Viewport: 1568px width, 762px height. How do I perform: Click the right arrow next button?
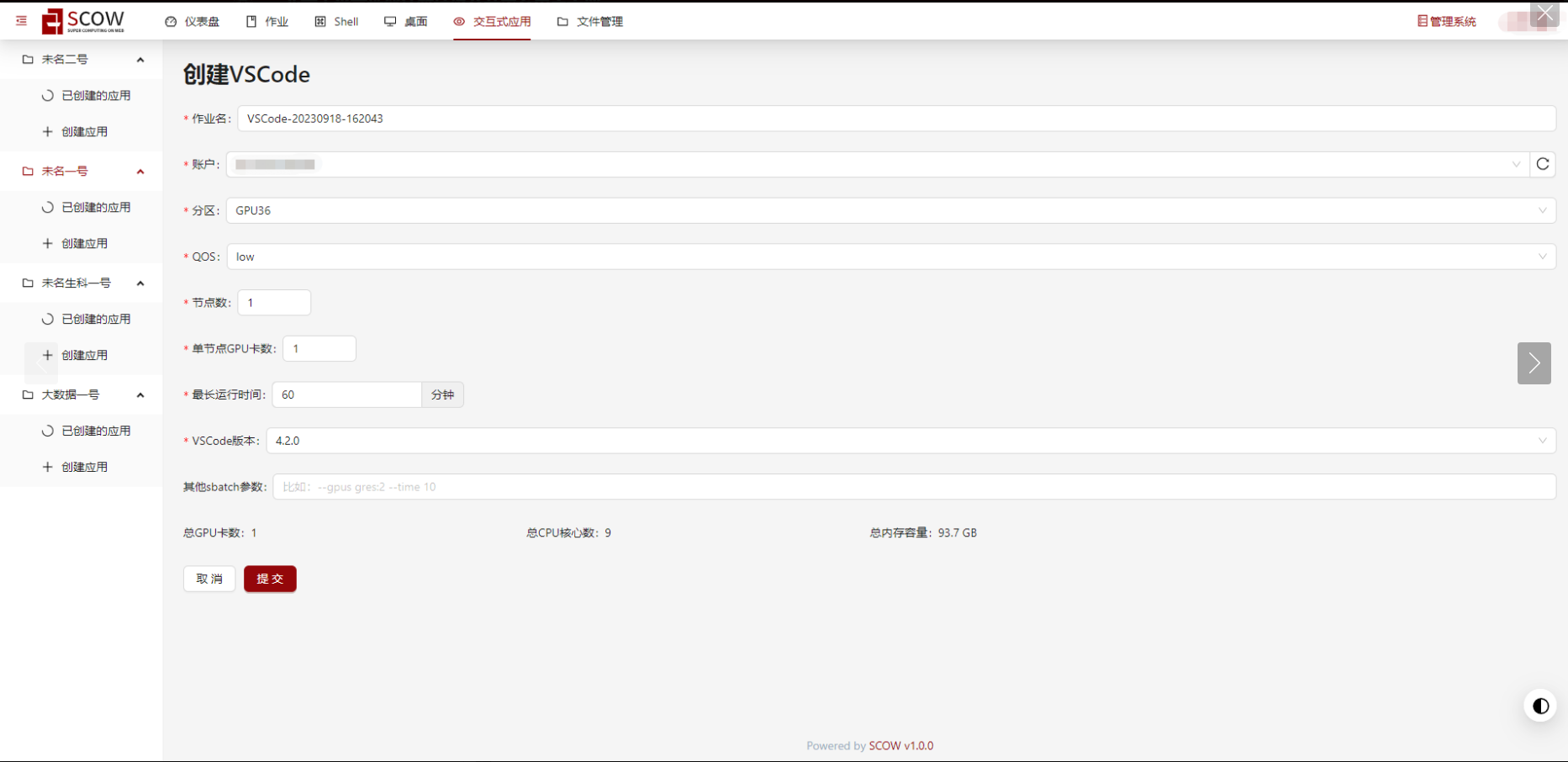pyautogui.click(x=1534, y=363)
